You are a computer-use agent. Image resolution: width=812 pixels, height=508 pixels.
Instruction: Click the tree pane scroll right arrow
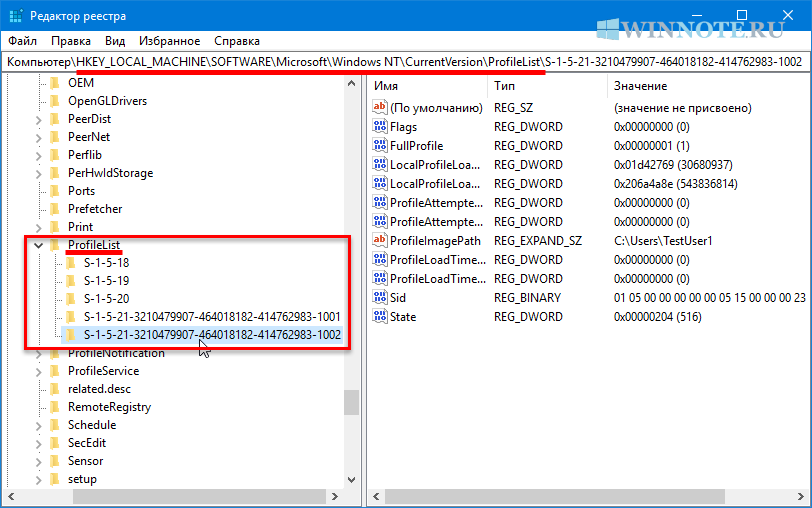(335, 497)
